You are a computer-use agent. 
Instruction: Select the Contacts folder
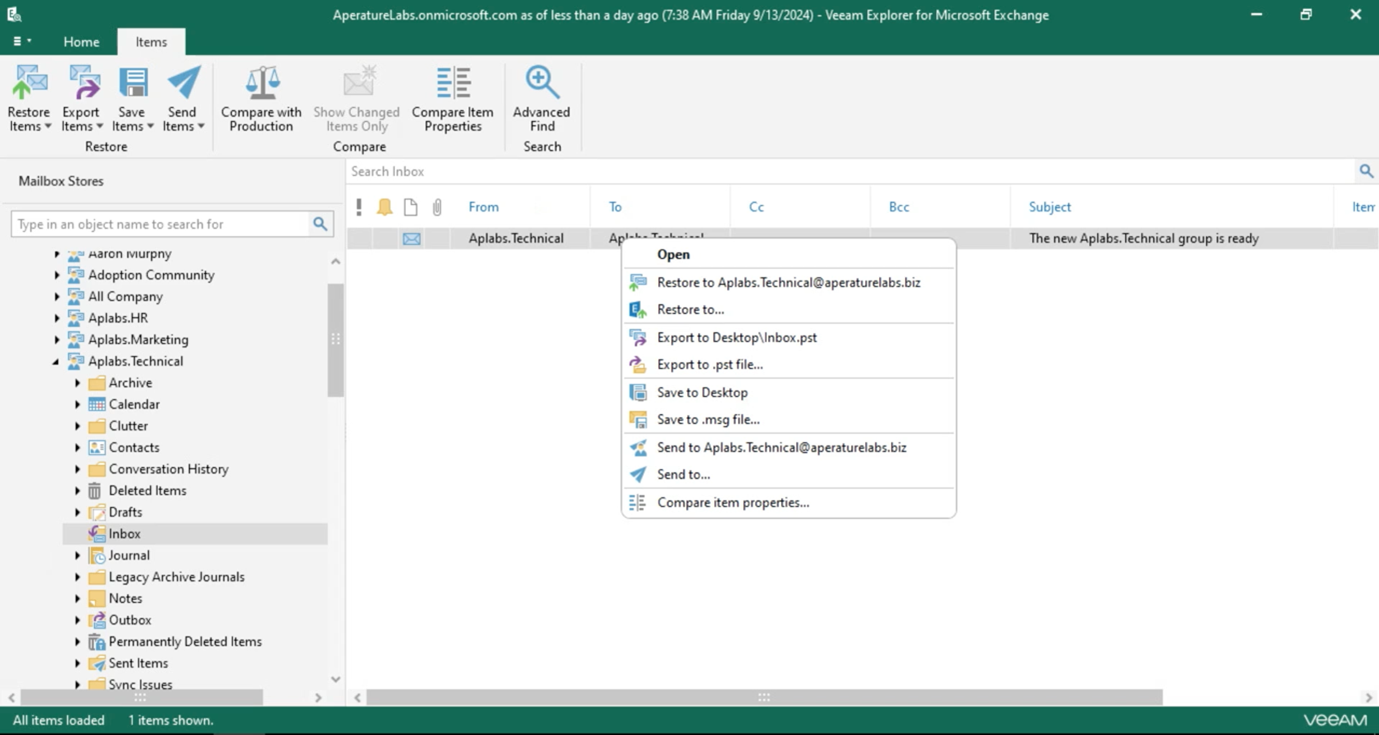click(134, 447)
